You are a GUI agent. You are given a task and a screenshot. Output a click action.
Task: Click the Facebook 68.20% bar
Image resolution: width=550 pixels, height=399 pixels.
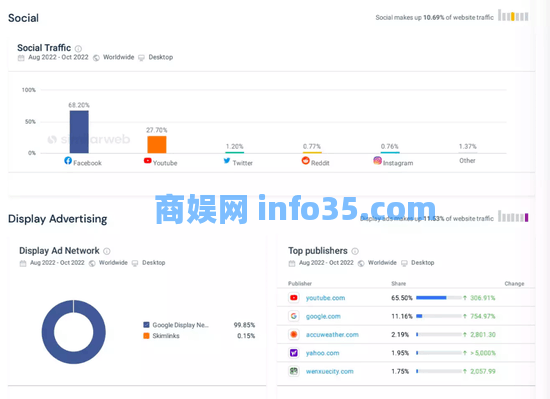coord(79,132)
